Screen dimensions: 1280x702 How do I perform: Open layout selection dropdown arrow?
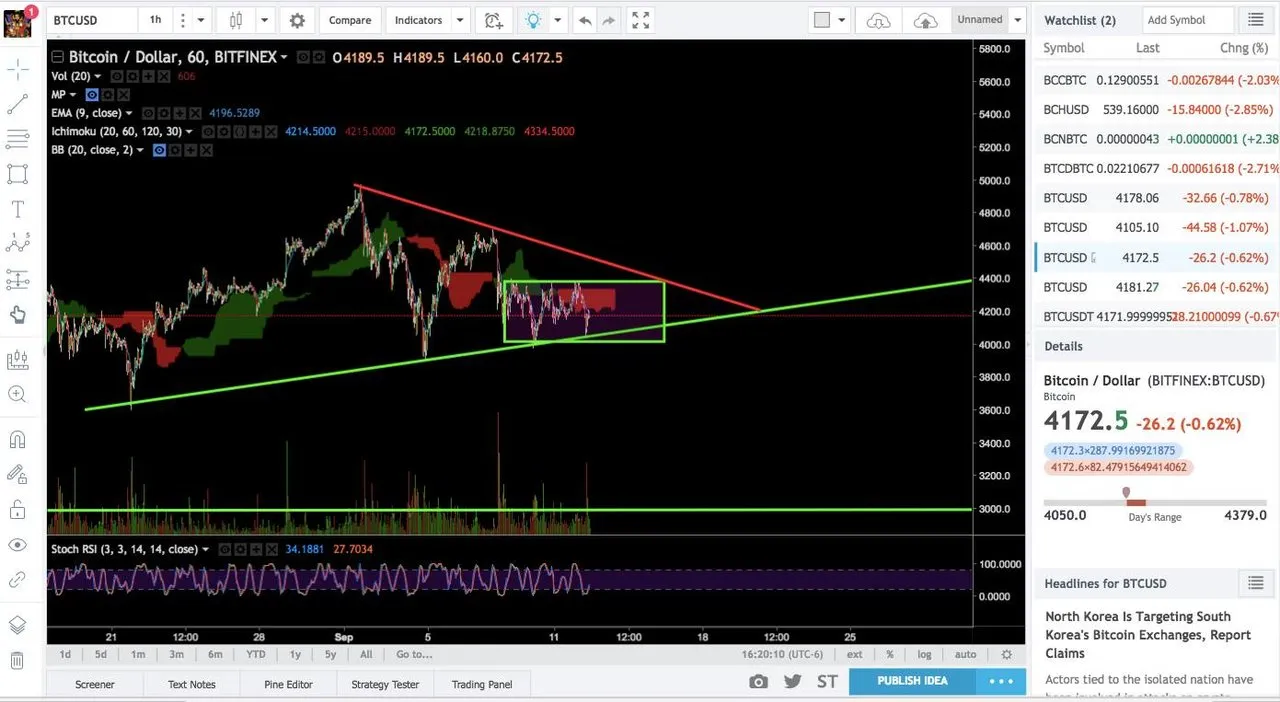click(x=842, y=20)
